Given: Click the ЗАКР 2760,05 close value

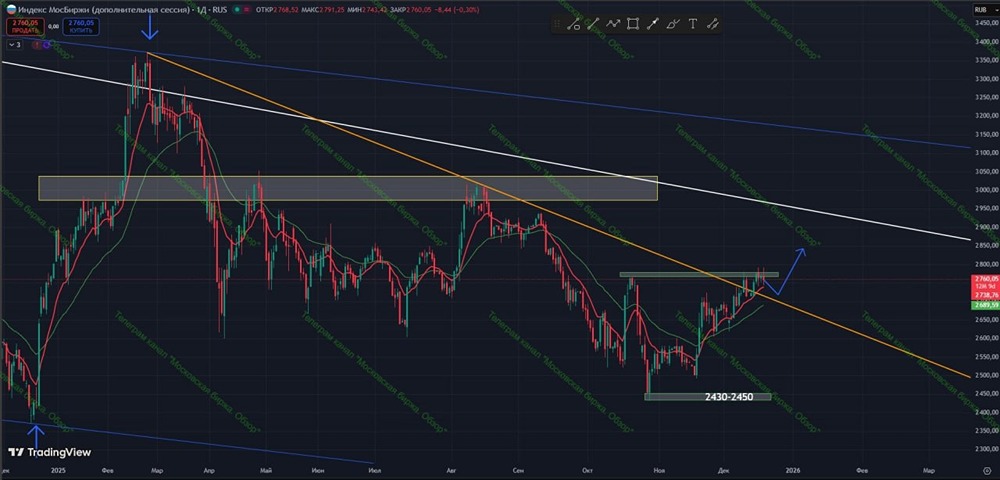Looking at the screenshot, I should click(411, 10).
